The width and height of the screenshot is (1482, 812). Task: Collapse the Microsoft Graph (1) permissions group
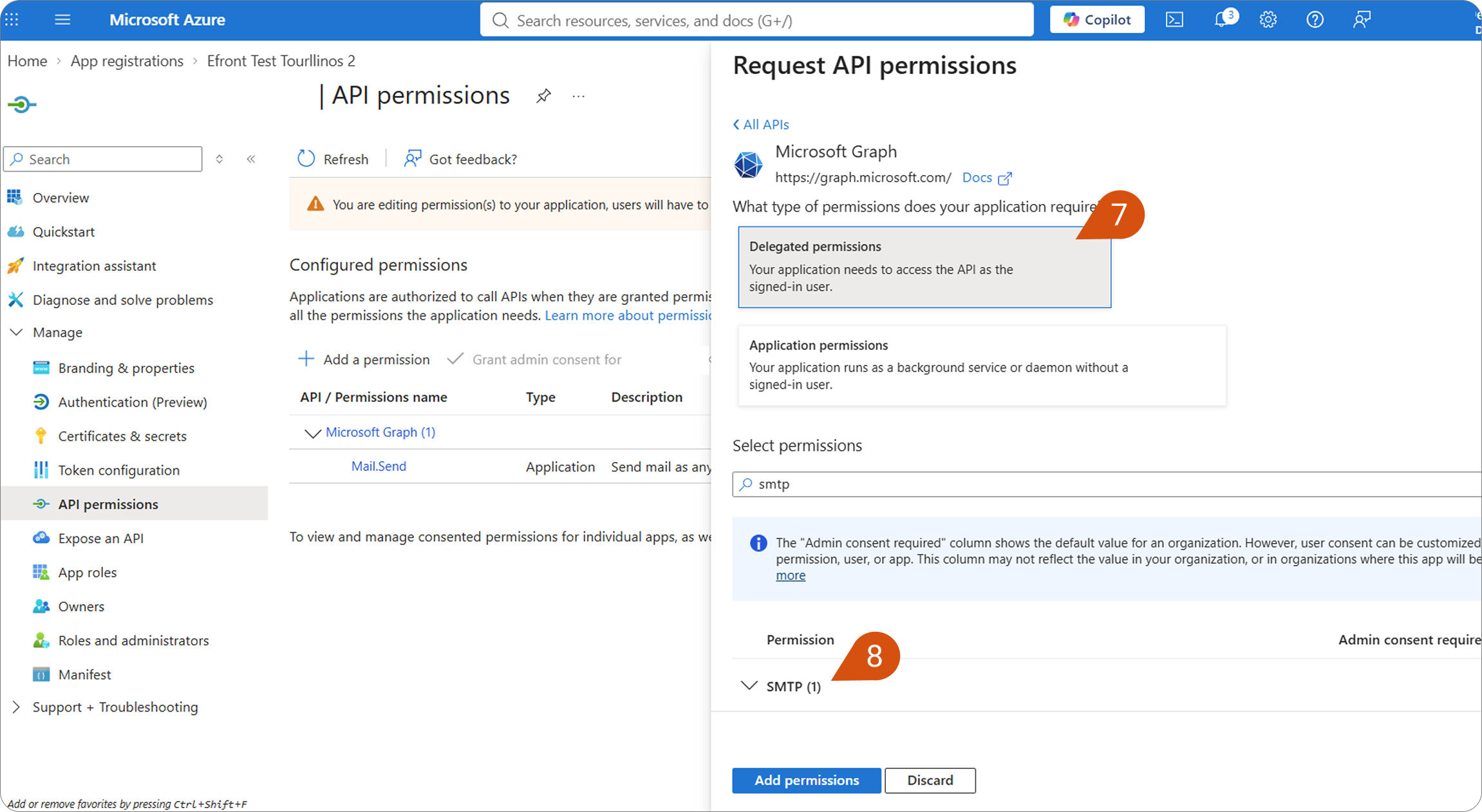point(312,433)
